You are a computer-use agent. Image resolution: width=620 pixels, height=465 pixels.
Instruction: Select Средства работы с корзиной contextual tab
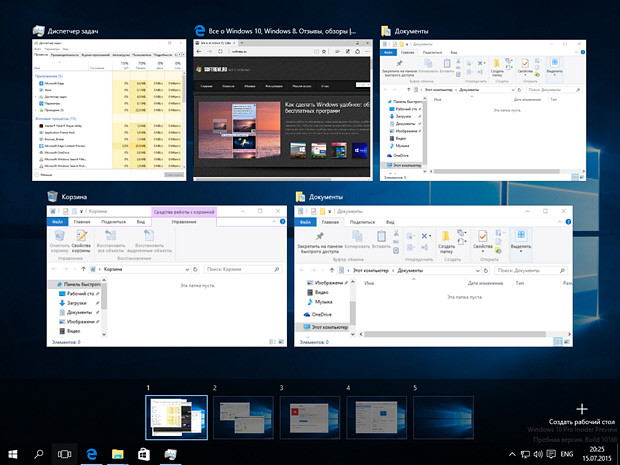[184, 212]
